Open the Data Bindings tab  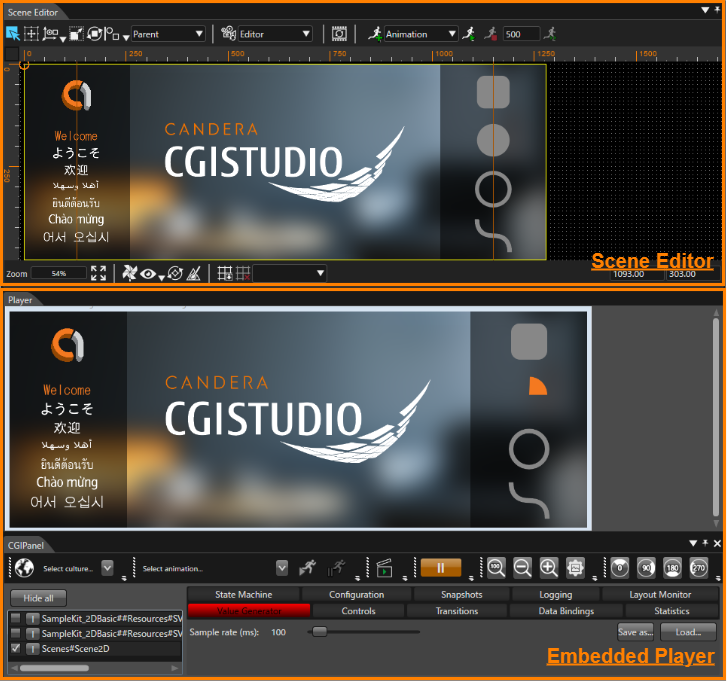click(x=566, y=611)
